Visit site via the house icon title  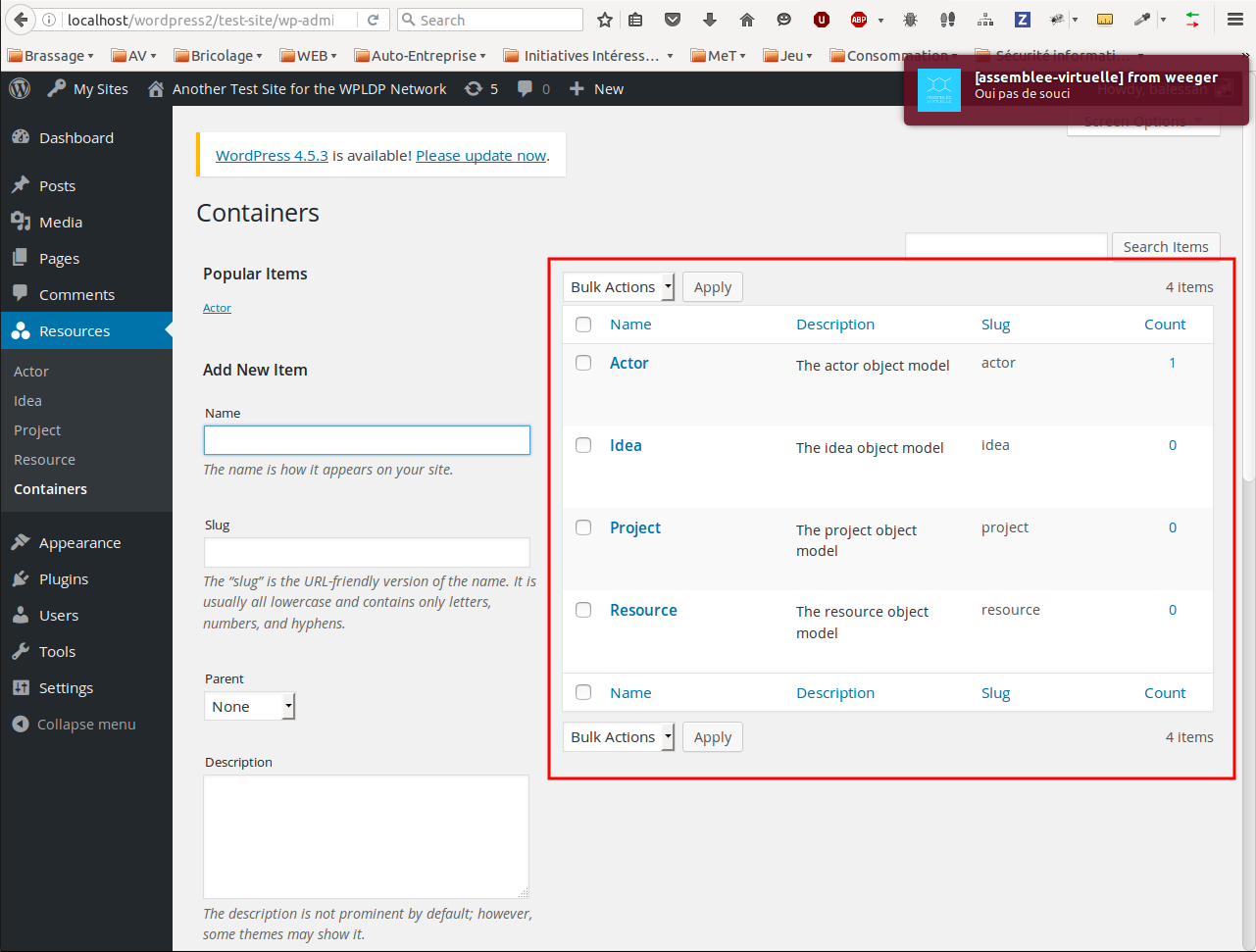coord(297,88)
